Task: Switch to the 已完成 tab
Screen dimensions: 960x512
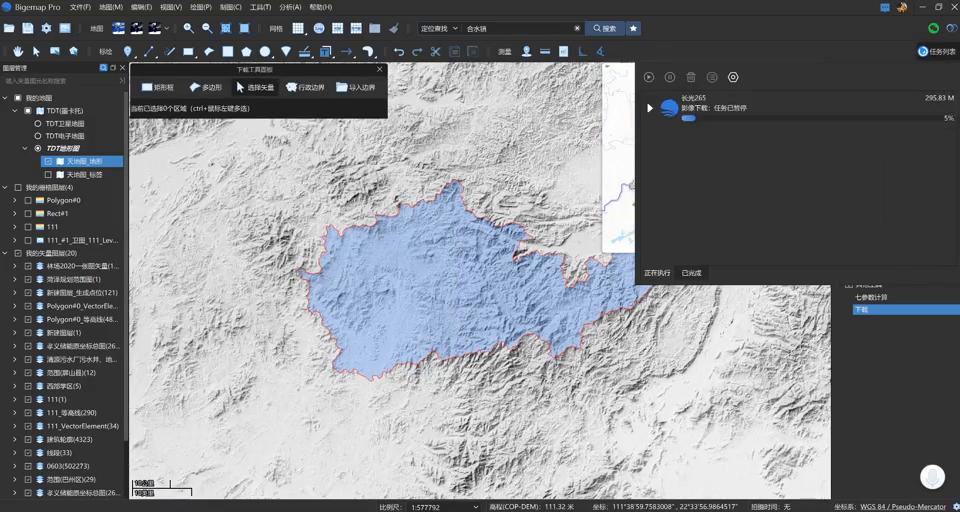Action: pos(691,273)
